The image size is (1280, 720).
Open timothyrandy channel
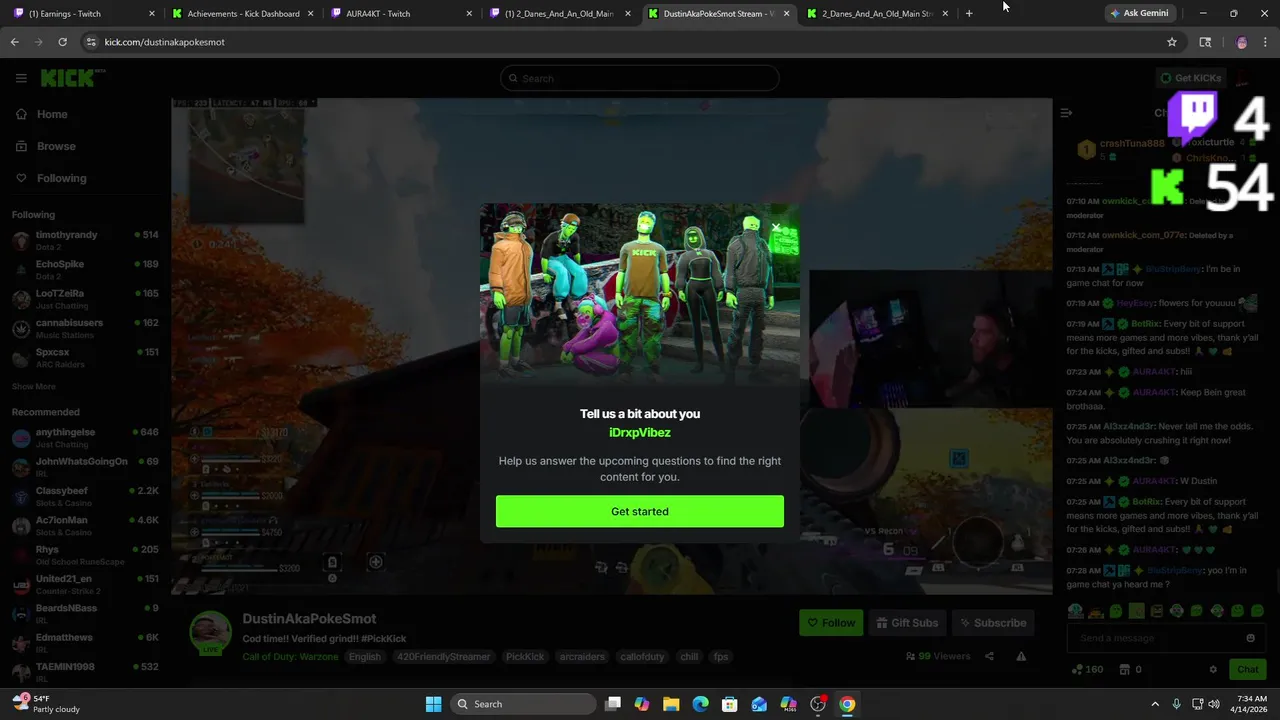(x=85, y=240)
